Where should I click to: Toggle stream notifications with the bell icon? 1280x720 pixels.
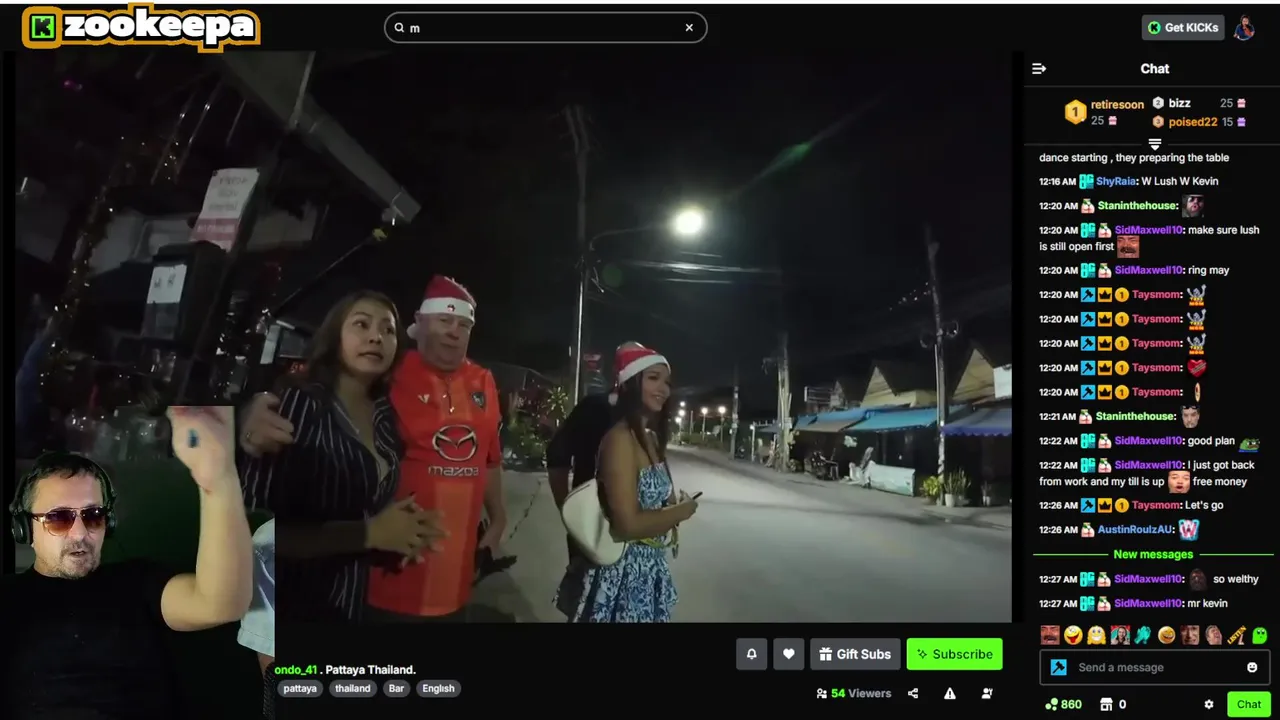tap(752, 654)
